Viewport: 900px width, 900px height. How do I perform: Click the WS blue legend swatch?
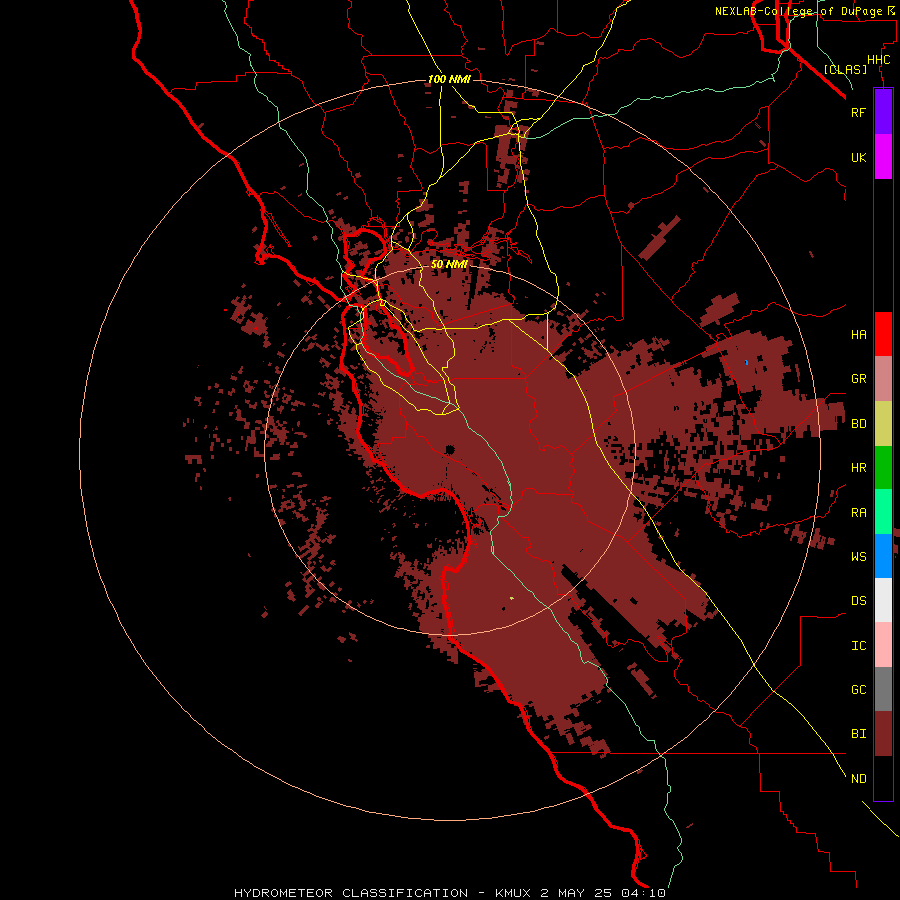click(x=883, y=556)
